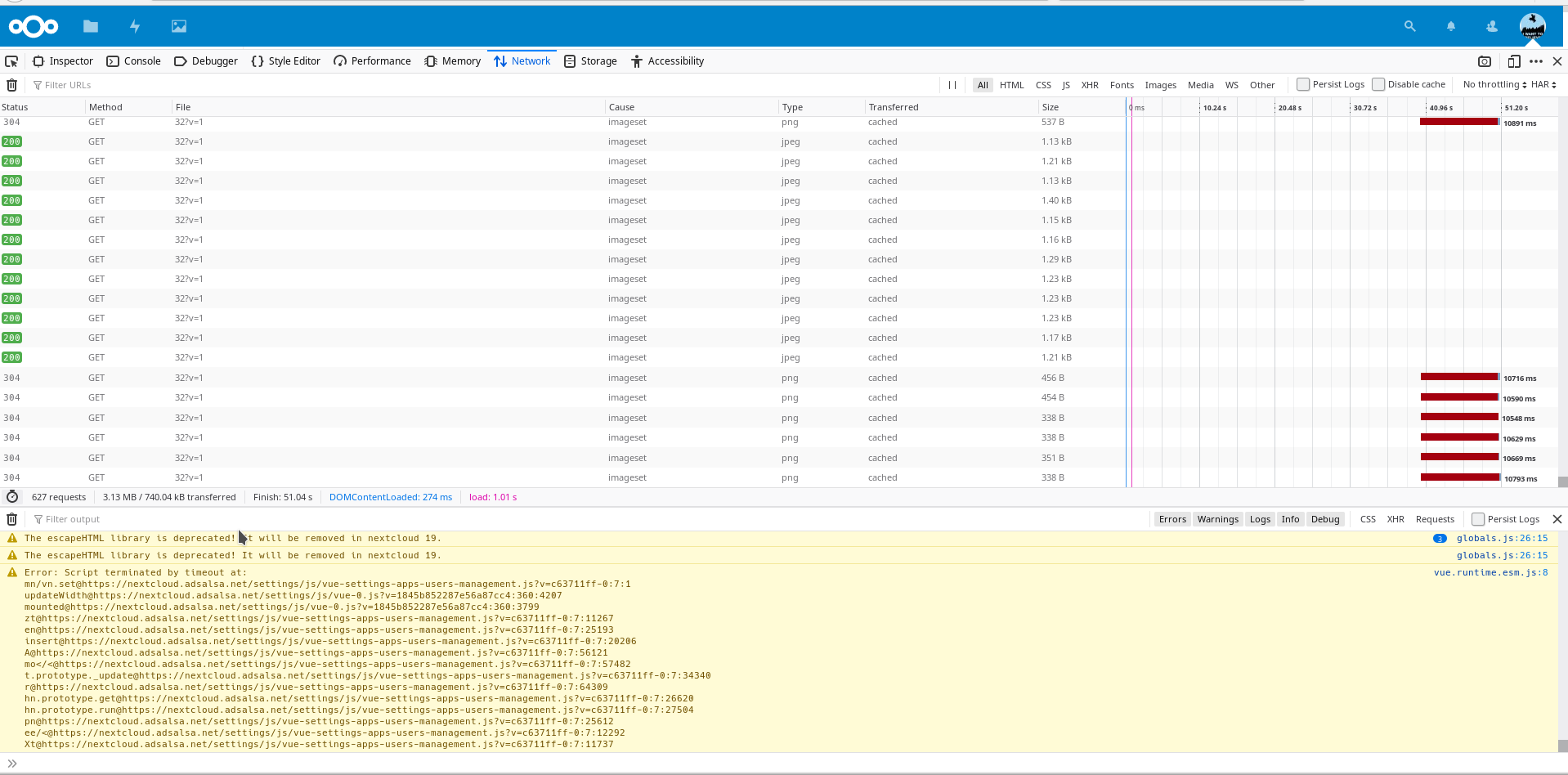Open the Activity app via lightning icon
Viewport: 1568px width, 775px height.
pyautogui.click(x=134, y=26)
